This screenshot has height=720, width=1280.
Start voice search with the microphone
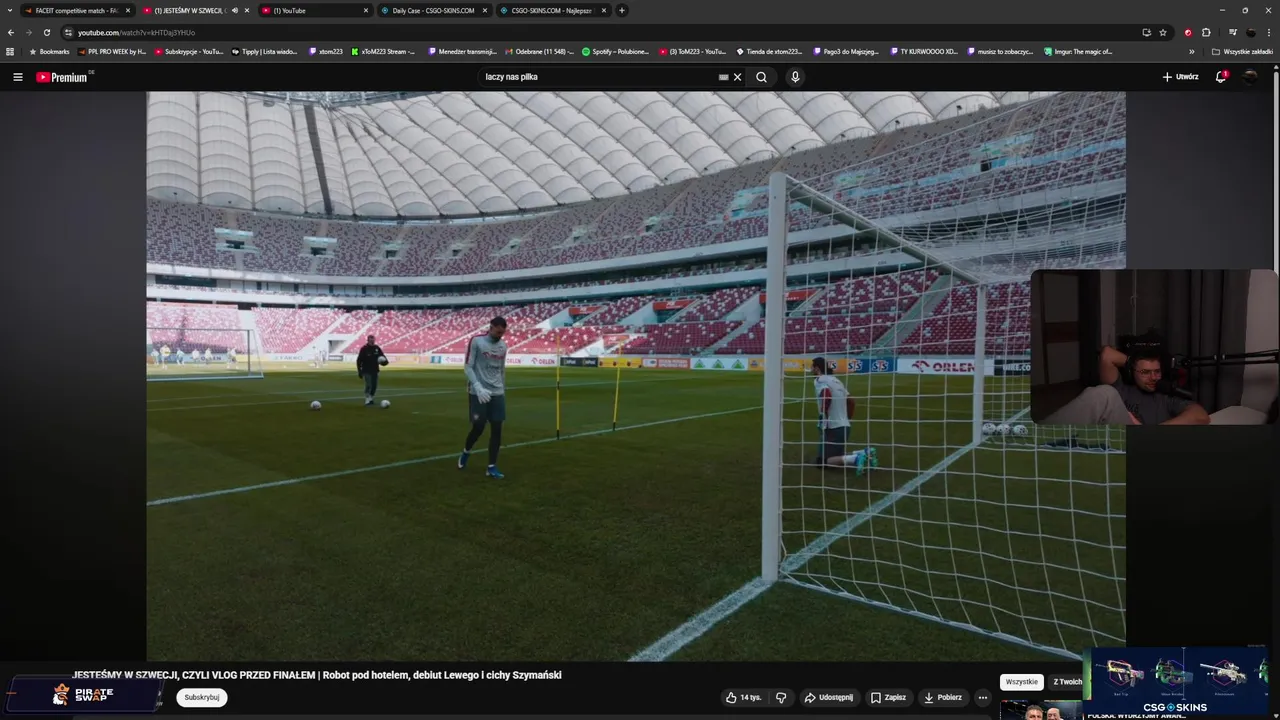795,77
